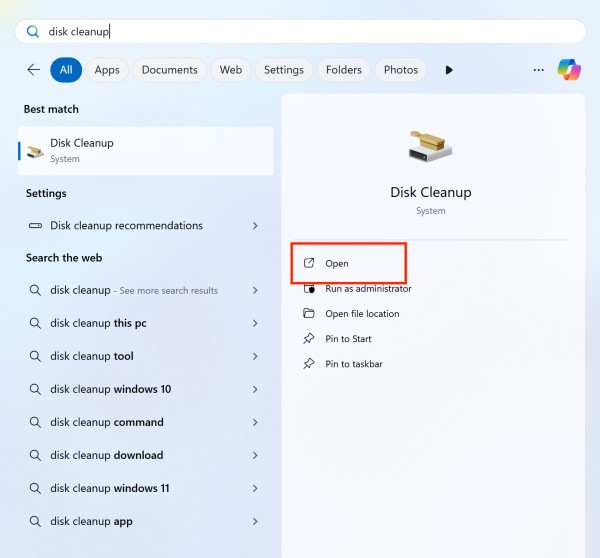Expand chevron for 'disk cleanup tool'
The image size is (600, 558).
click(255, 356)
